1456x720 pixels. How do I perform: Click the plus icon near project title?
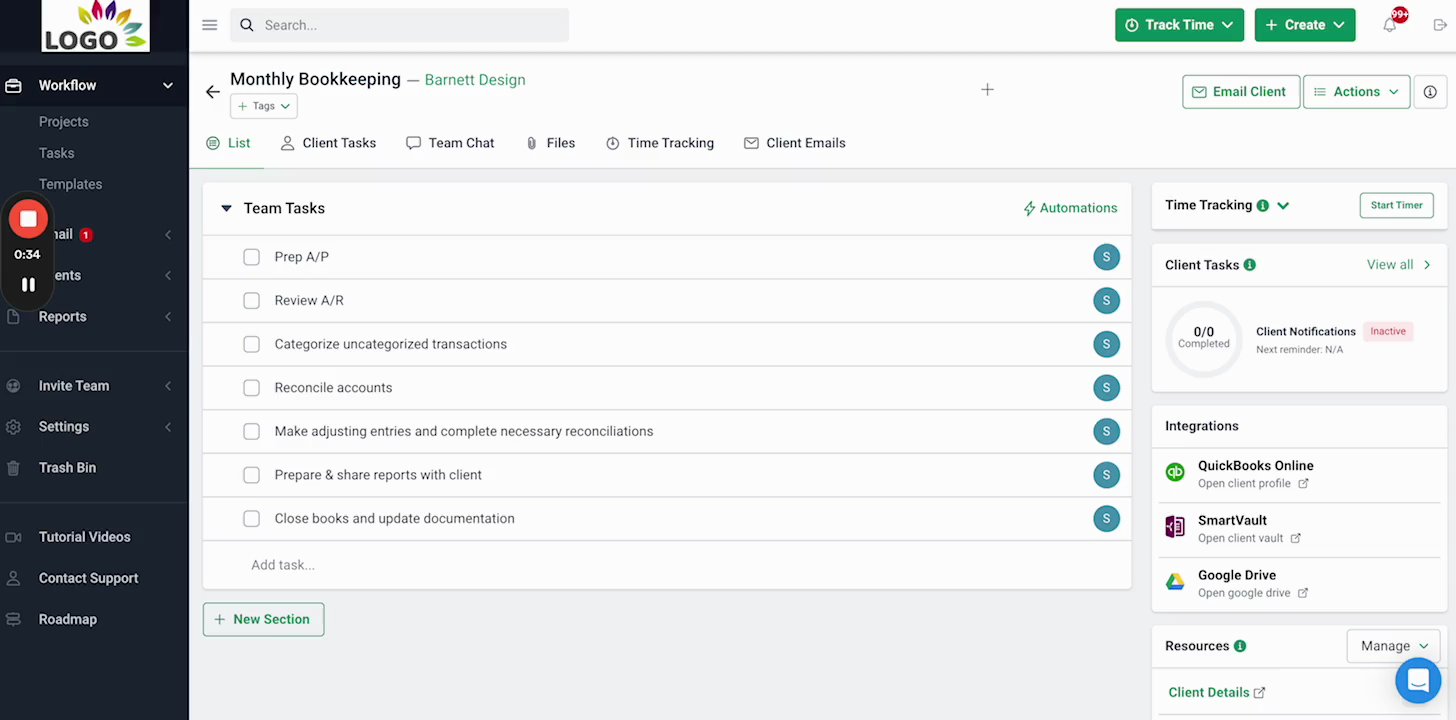(x=987, y=90)
